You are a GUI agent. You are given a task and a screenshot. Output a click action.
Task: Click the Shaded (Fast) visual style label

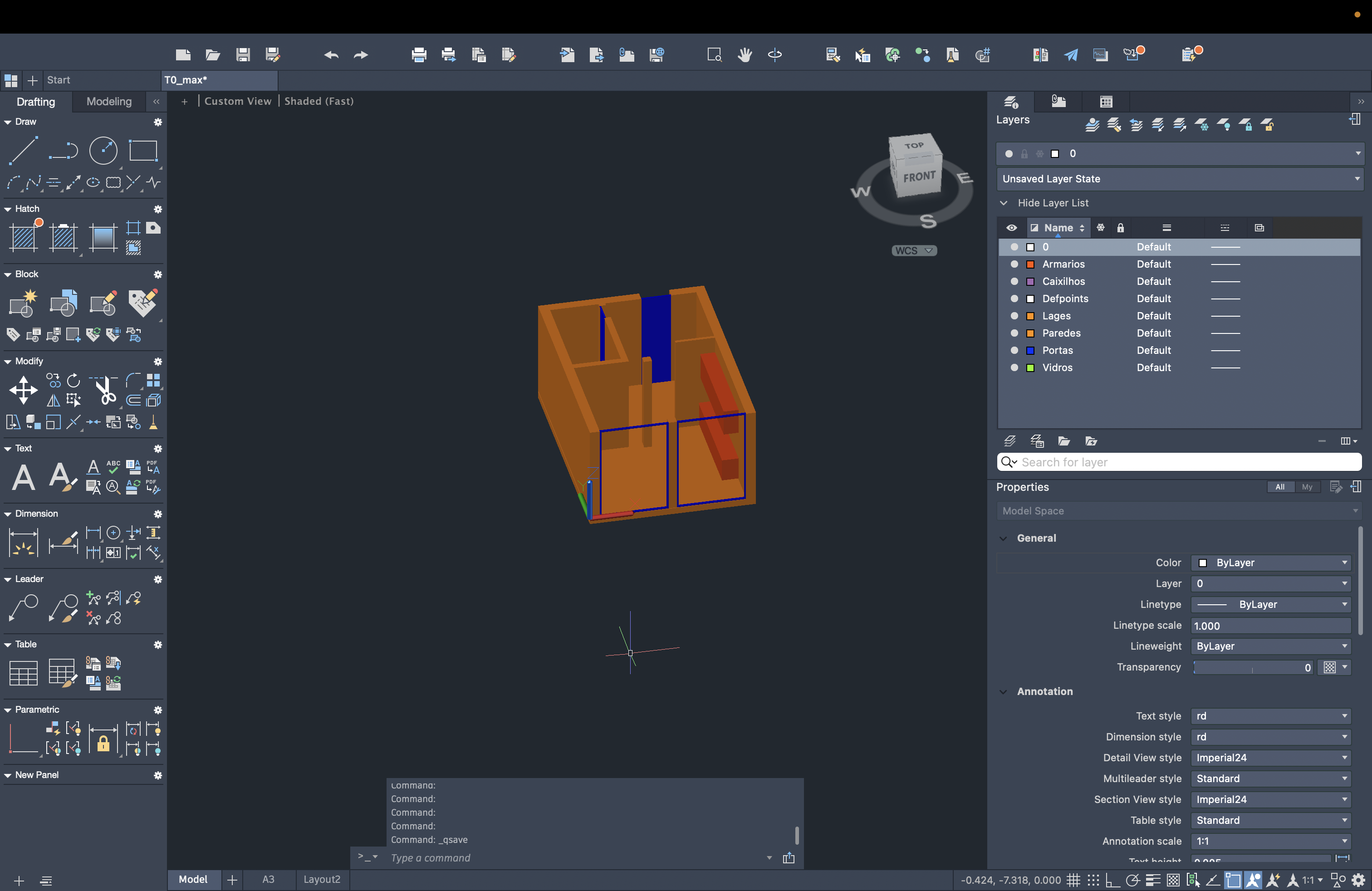(319, 101)
